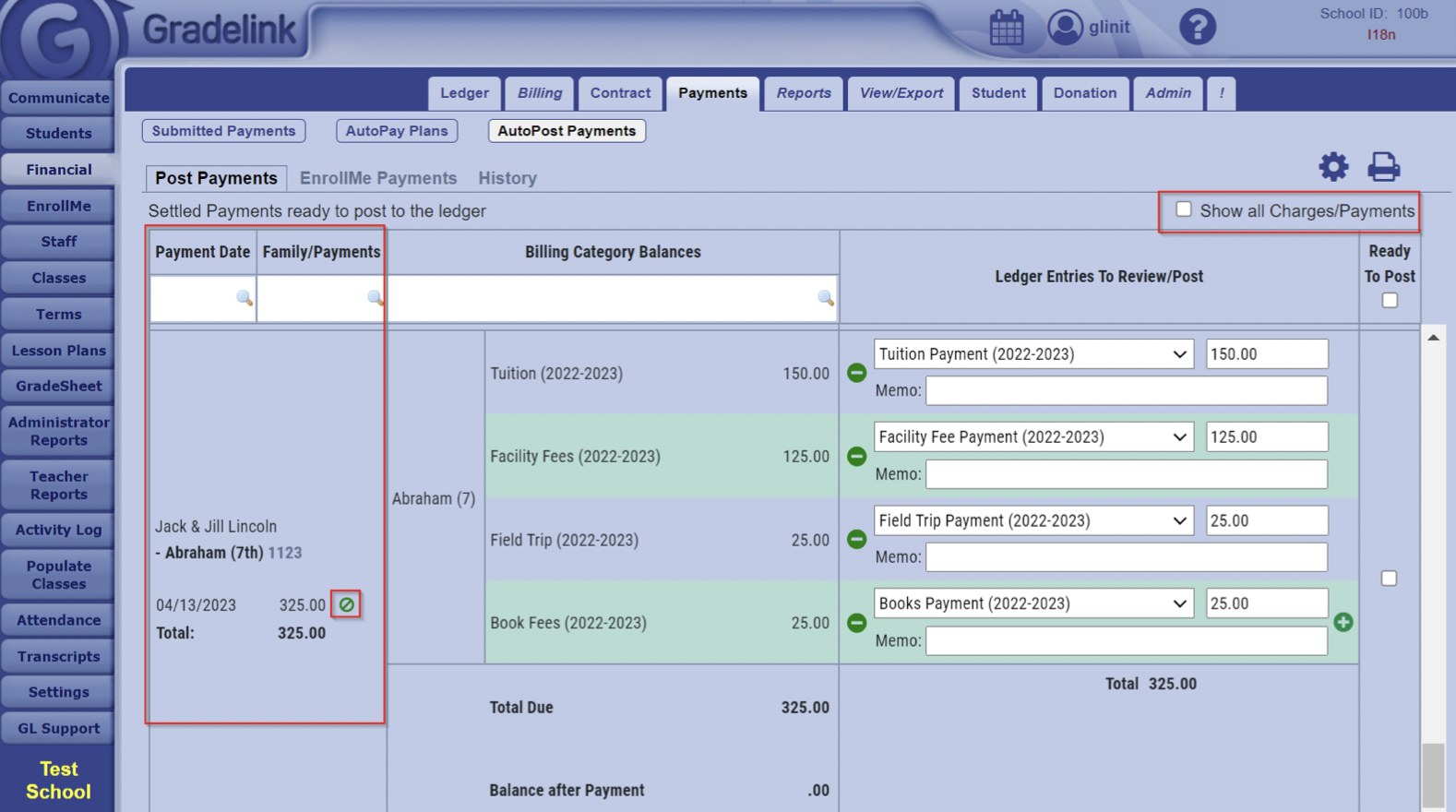The height and width of the screenshot is (812, 1456).
Task: Switch to the Ledger tab
Action: pos(464,93)
